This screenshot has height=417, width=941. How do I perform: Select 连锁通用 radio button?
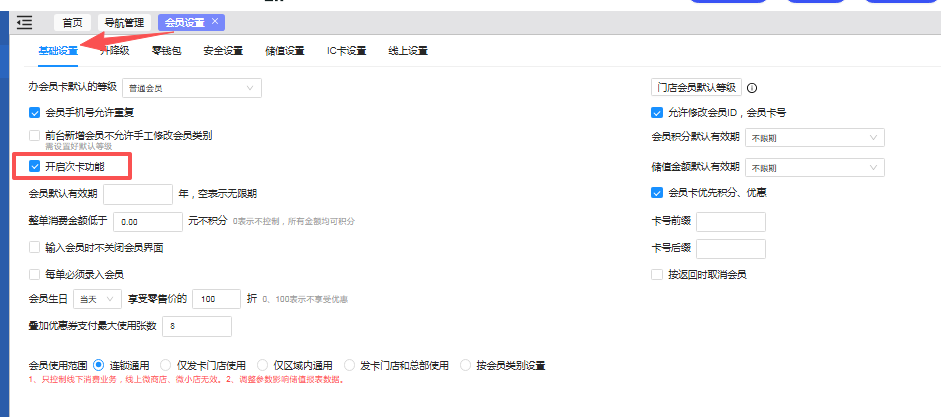tap(99, 365)
